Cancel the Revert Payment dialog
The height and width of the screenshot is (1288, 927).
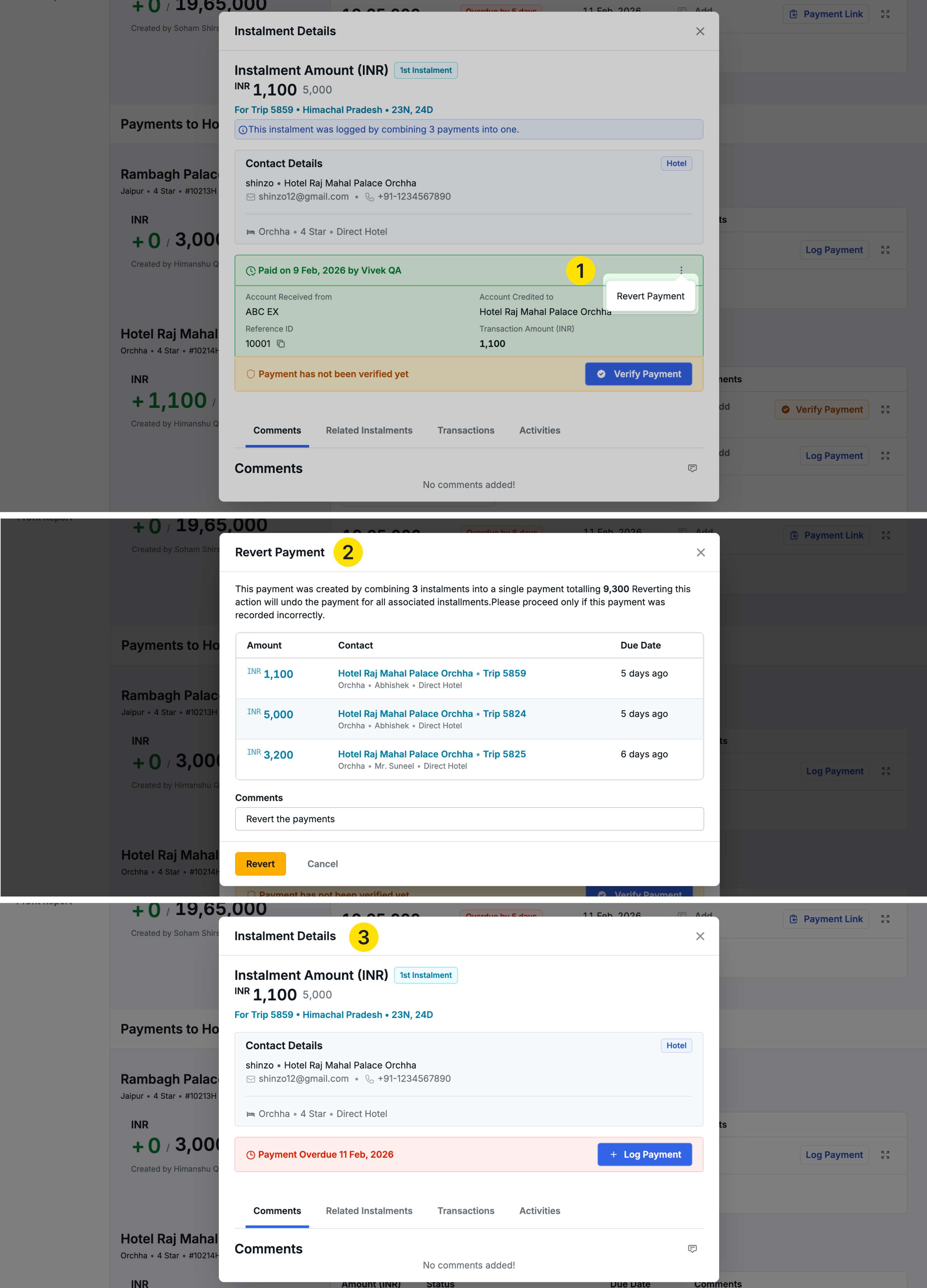point(322,864)
